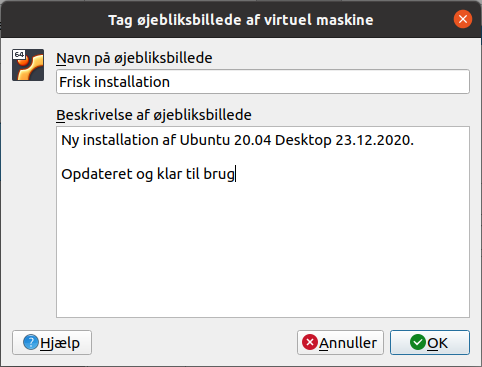482x367 pixels.
Task: Confirm the snapshot with the OK button
Action: click(x=430, y=342)
